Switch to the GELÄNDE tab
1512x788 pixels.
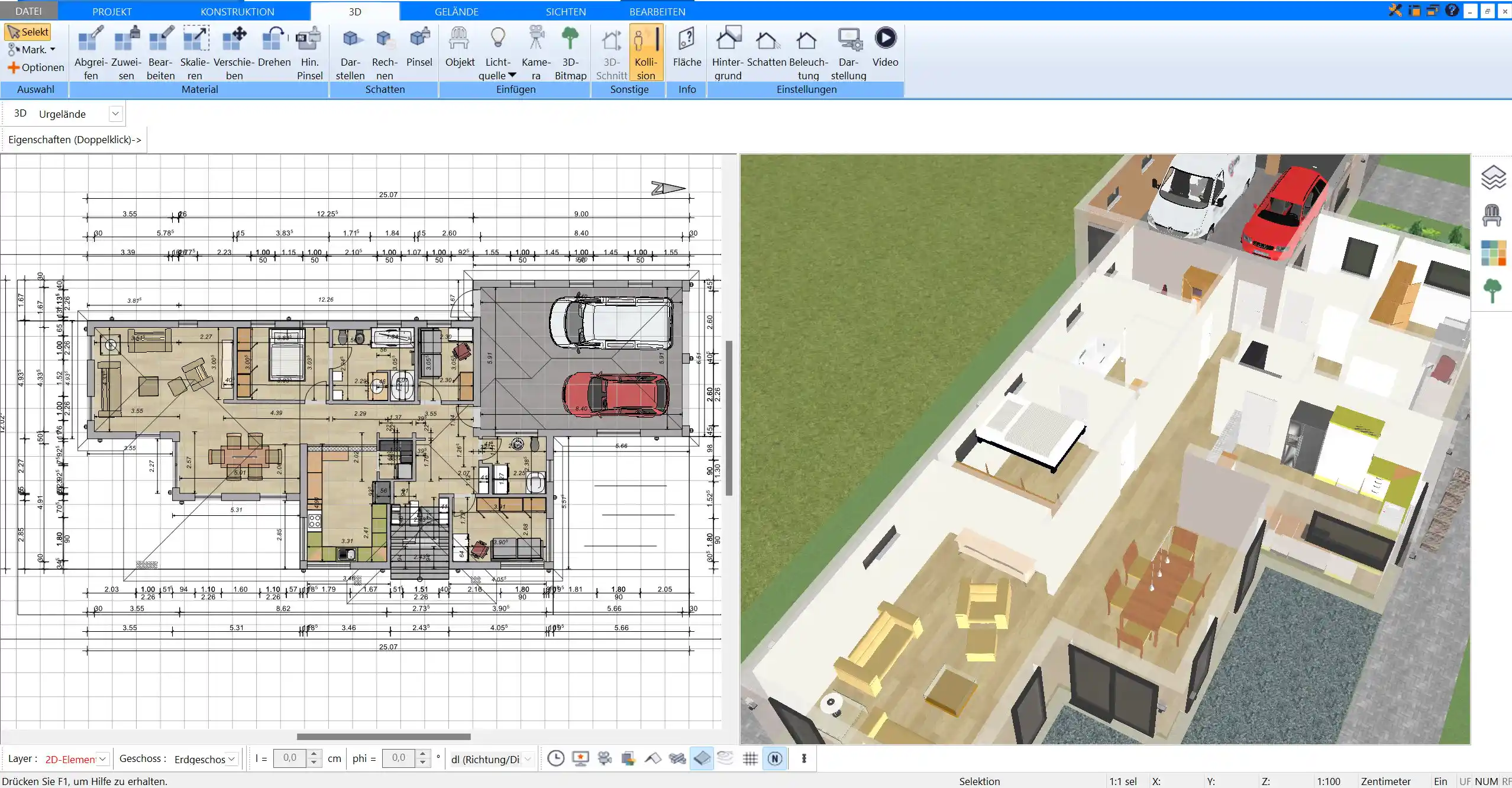pyautogui.click(x=456, y=11)
